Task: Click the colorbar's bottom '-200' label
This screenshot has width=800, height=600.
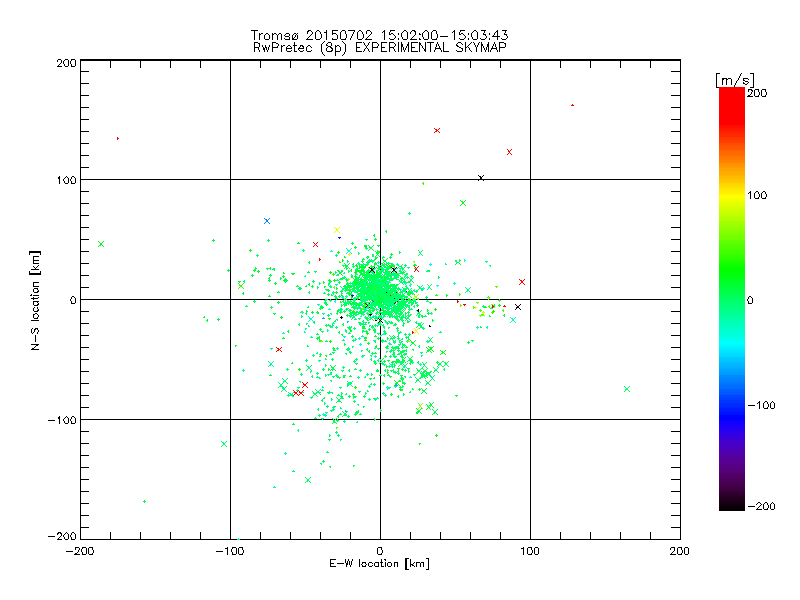Action: click(x=761, y=506)
